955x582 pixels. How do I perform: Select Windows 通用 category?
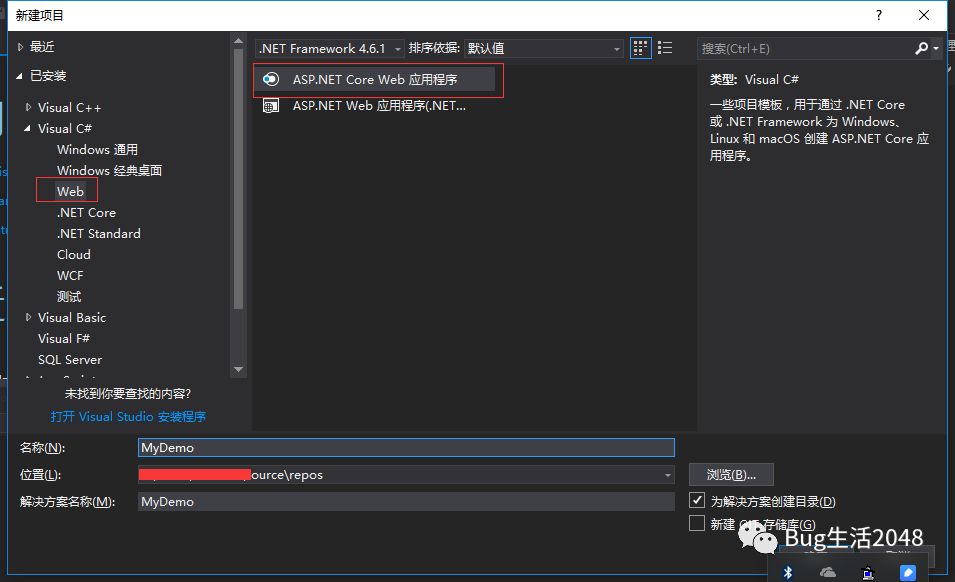97,150
